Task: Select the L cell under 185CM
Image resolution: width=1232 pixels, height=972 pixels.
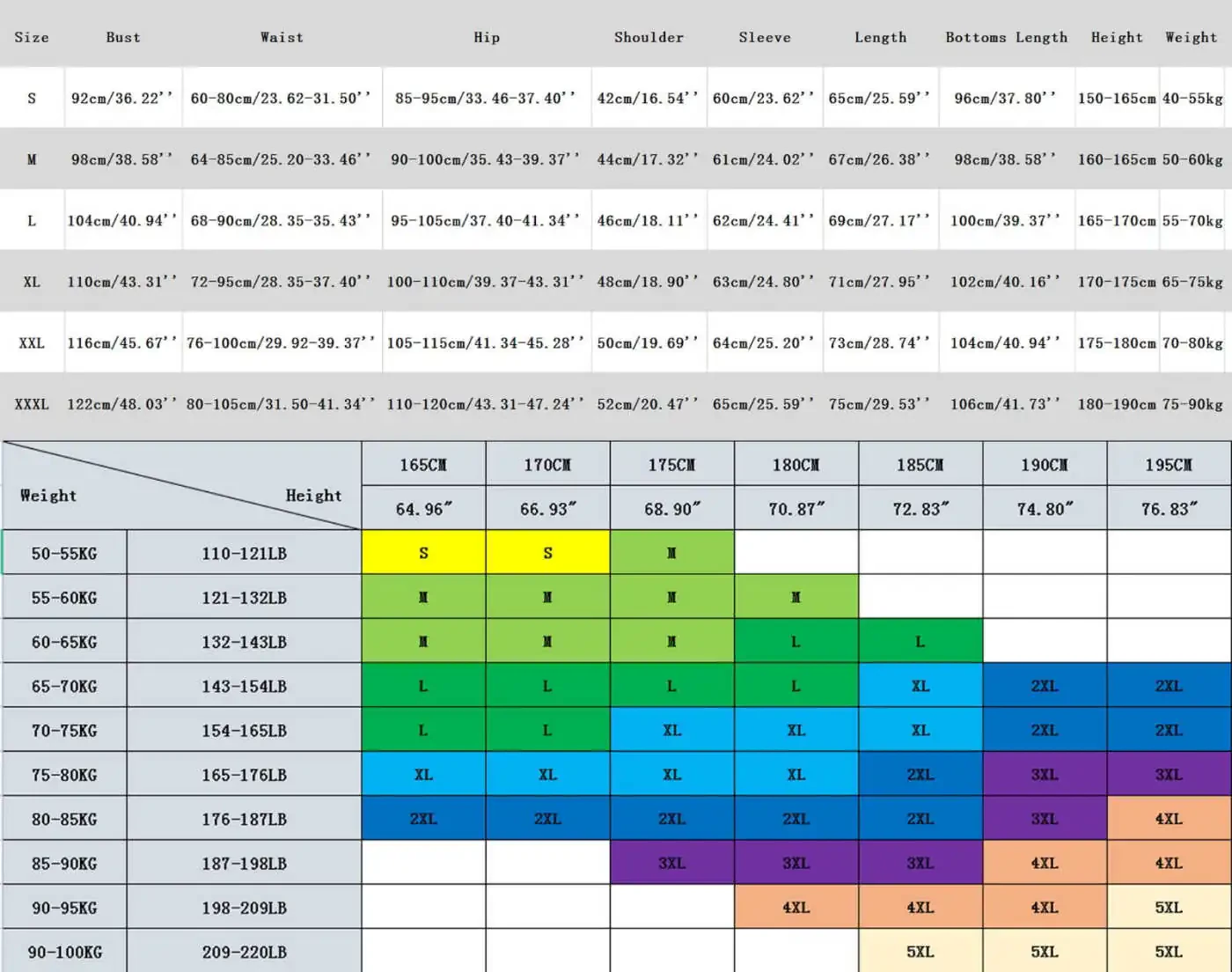Action: 920,642
